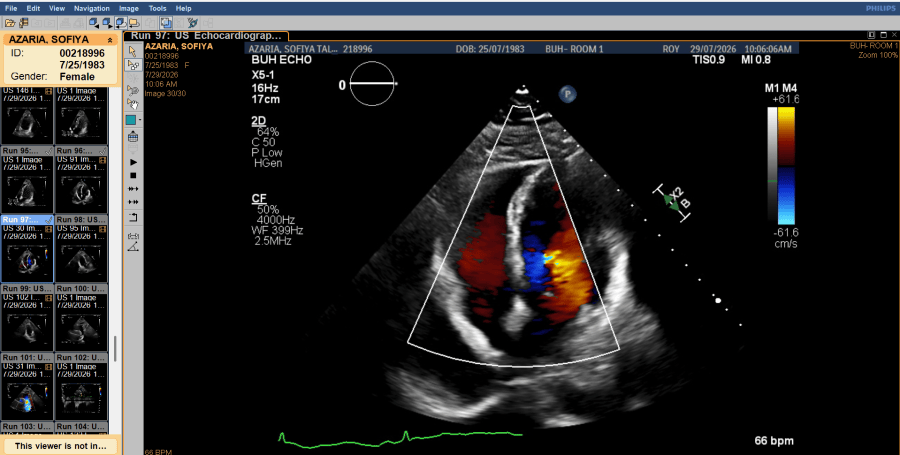Click the teal color square tool
Image resolution: width=900 pixels, height=455 pixels.
pyautogui.click(x=131, y=120)
